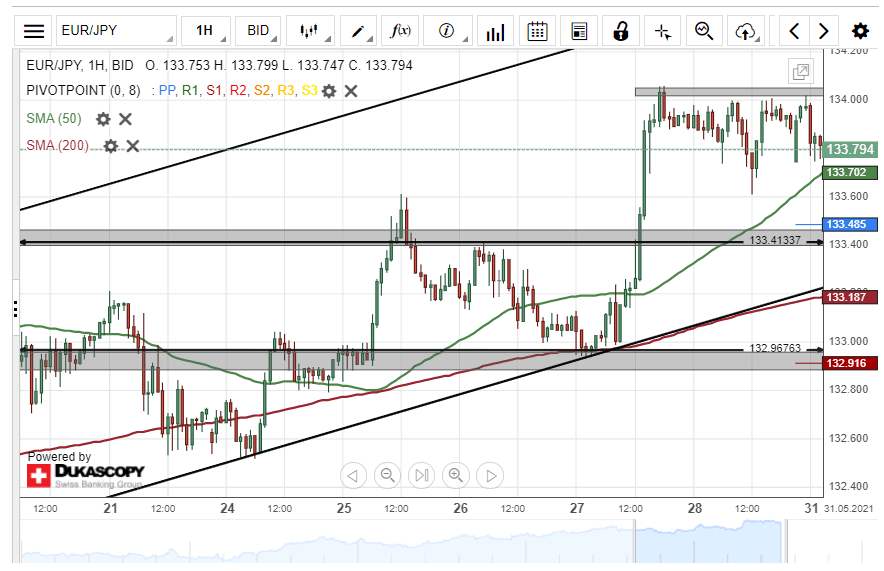Pop out chart with the detach icon
This screenshot has width=884, height=571.
(800, 71)
